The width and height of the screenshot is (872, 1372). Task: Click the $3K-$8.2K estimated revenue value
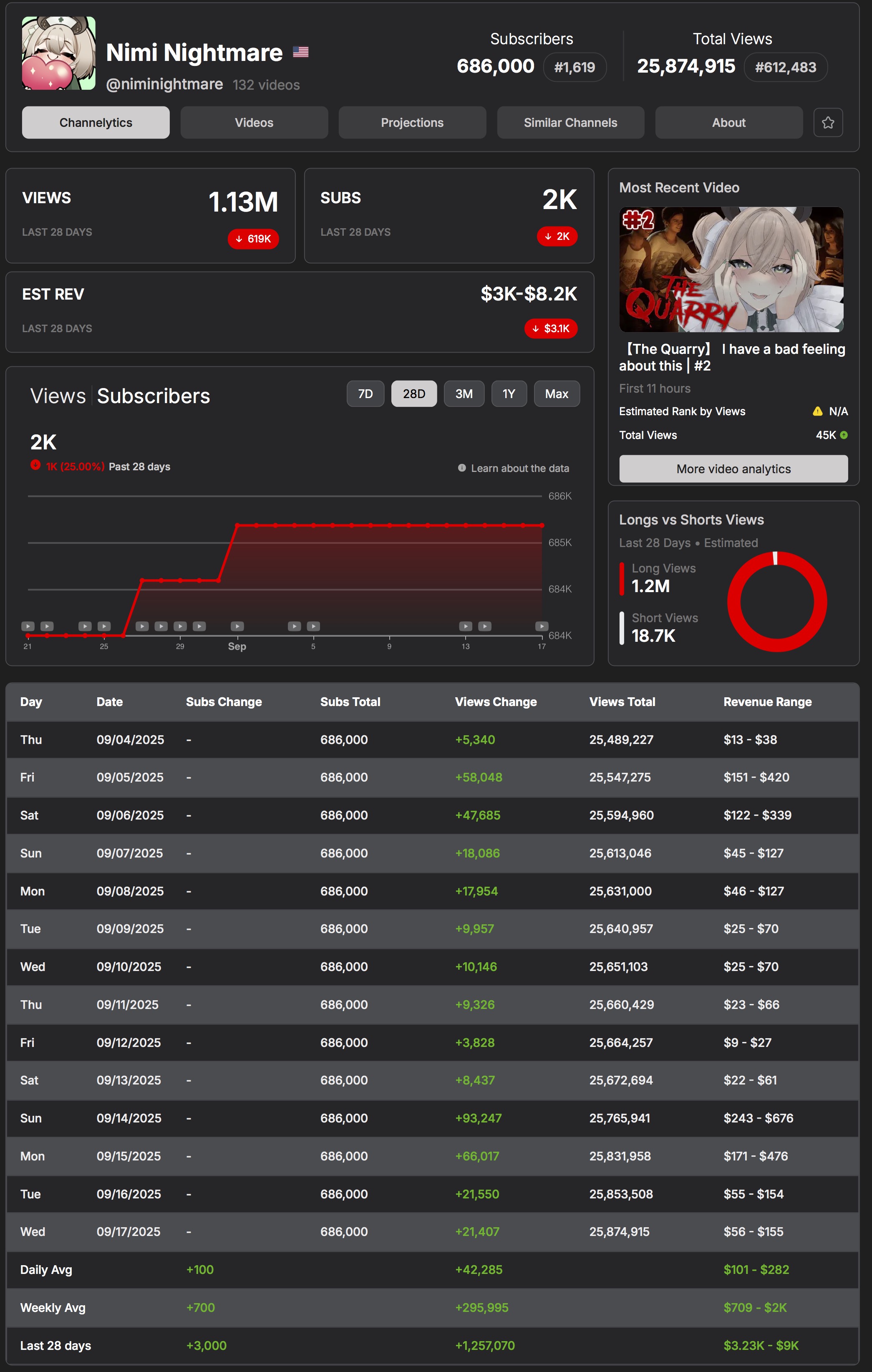click(529, 294)
